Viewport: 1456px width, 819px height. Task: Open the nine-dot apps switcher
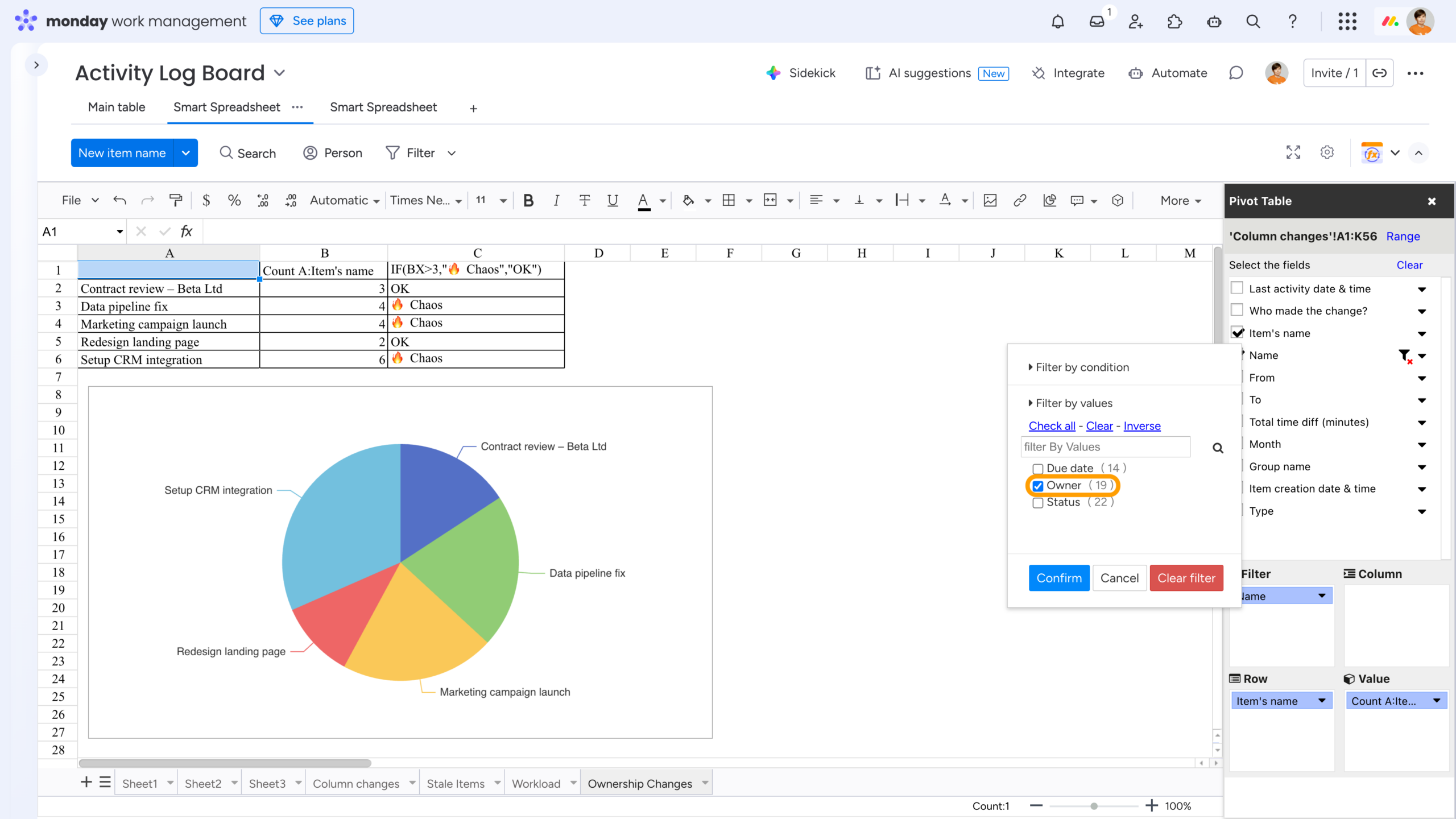(1347, 22)
